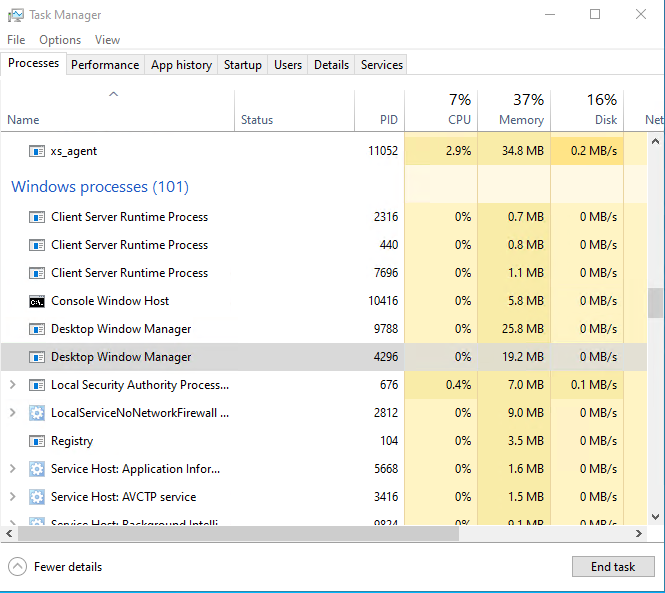Sort by the CPU column header

click(x=441, y=110)
